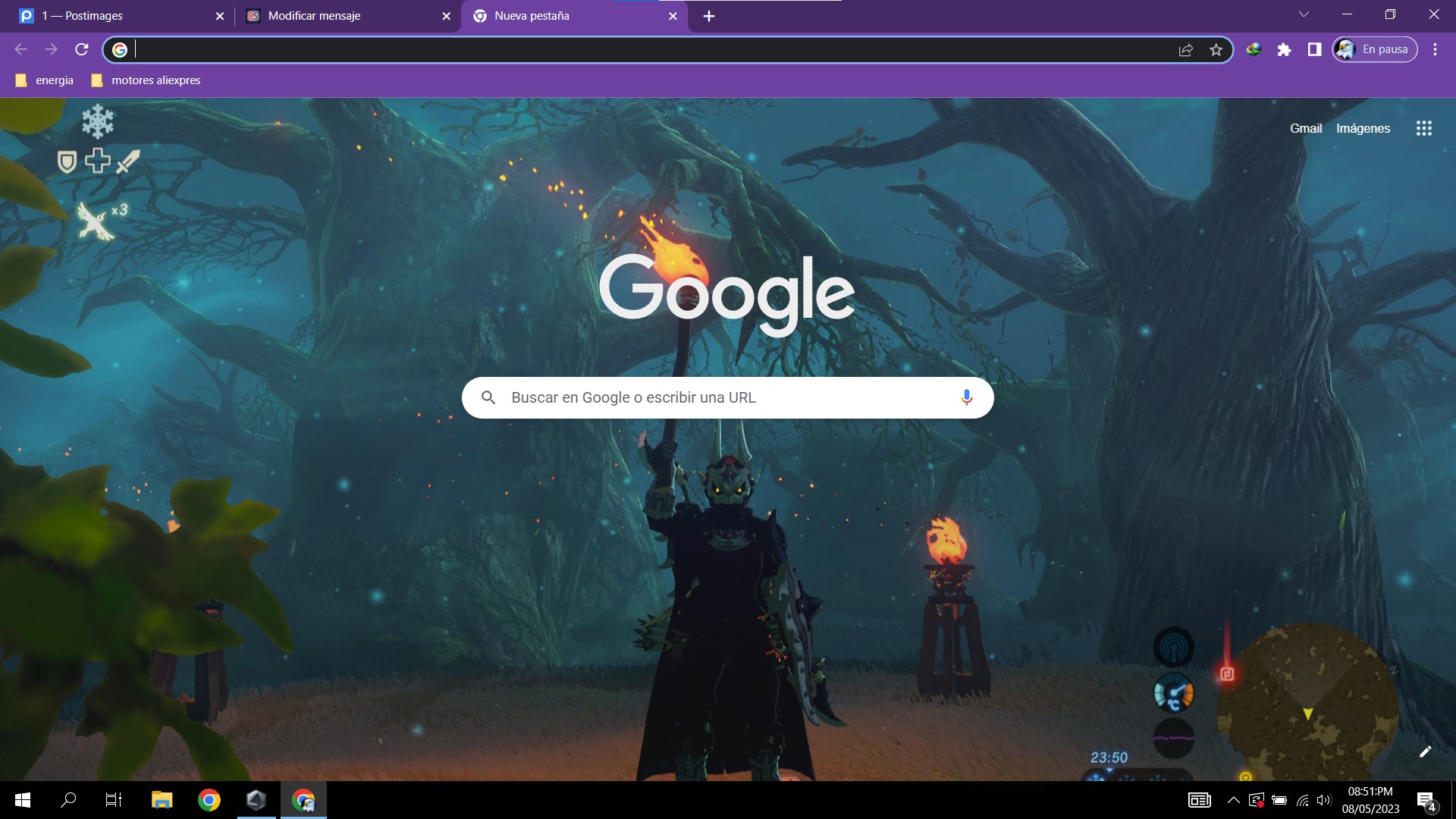Click the customize Chrome pencil icon
The image size is (1456, 819).
1425,752
